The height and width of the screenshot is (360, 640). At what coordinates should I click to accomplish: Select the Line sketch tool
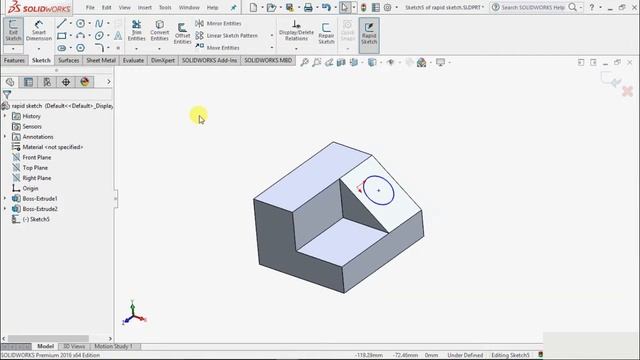62,24
